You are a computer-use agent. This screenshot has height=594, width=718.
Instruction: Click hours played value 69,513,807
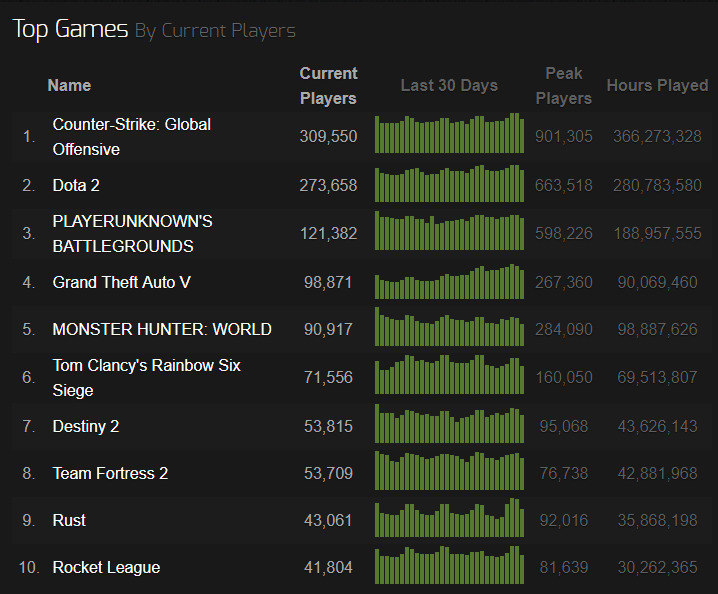[x=658, y=377]
